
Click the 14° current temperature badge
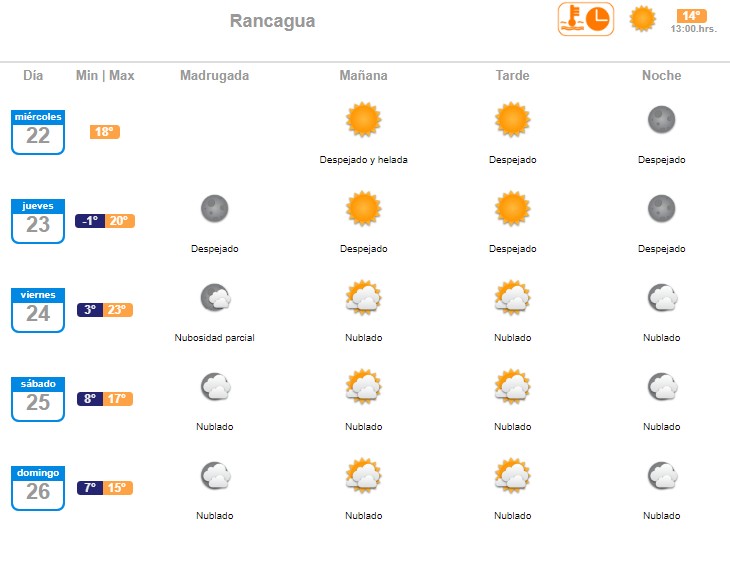tap(691, 15)
